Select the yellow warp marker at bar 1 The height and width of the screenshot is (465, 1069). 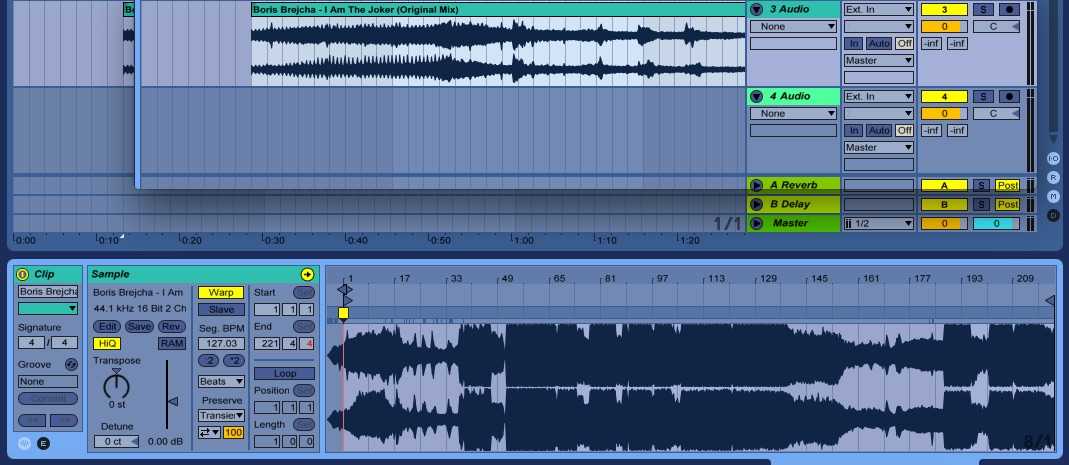point(344,313)
